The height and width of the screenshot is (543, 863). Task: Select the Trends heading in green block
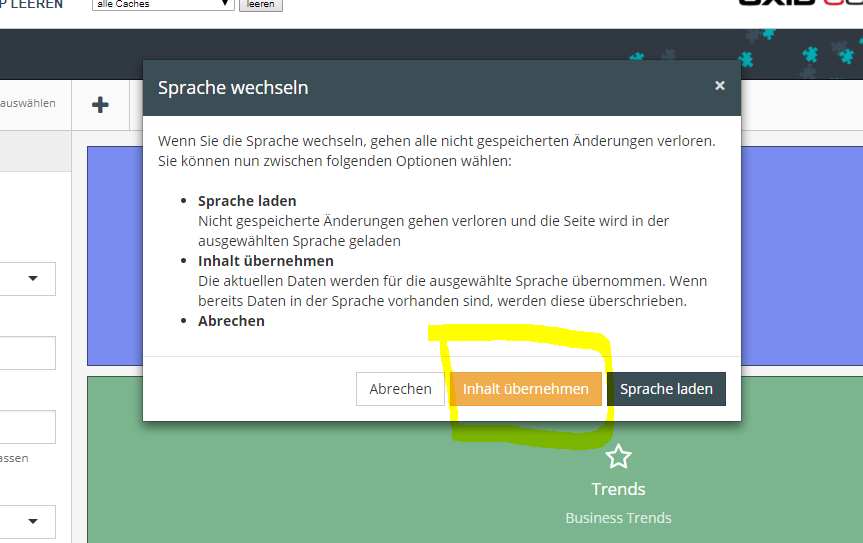[618, 489]
